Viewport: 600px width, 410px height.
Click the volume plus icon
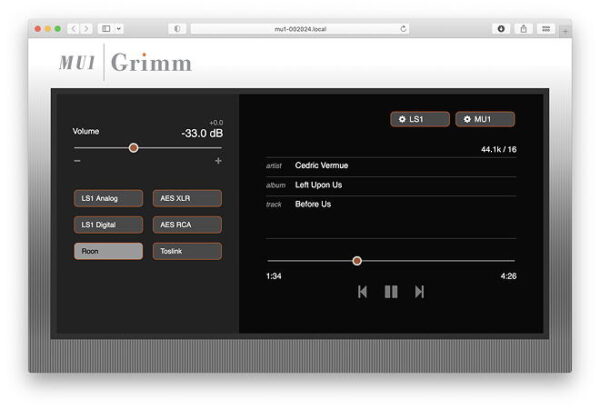tap(218, 161)
